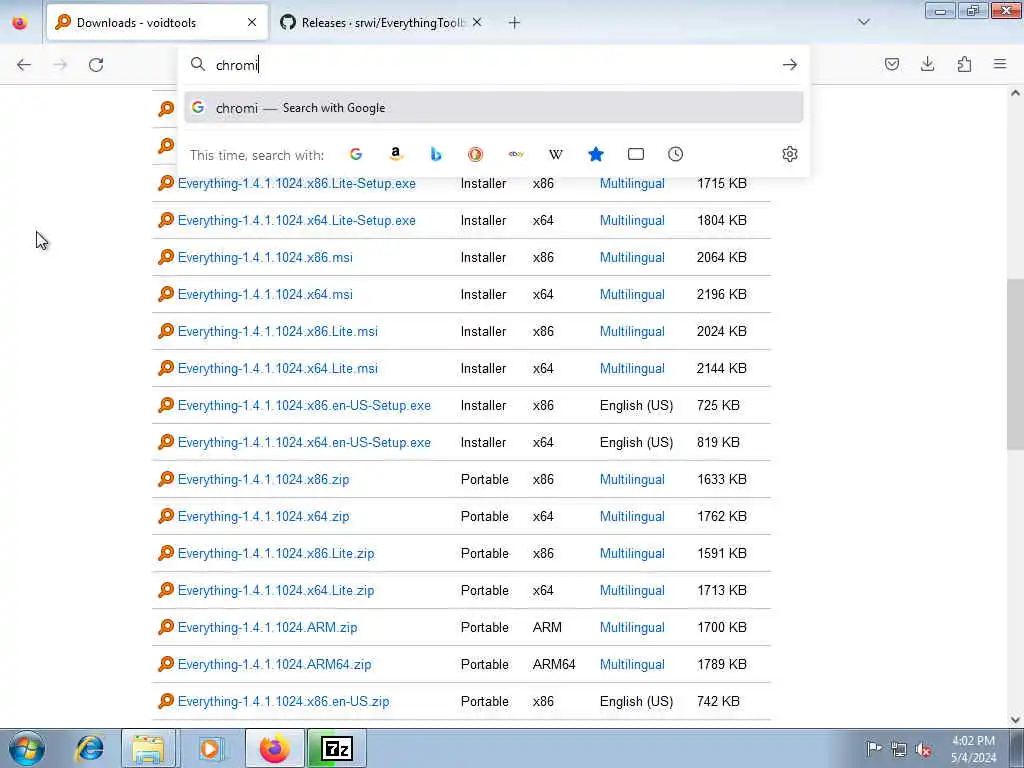Switch to Releases srwi/EverythingToolbar tab

[x=381, y=23]
